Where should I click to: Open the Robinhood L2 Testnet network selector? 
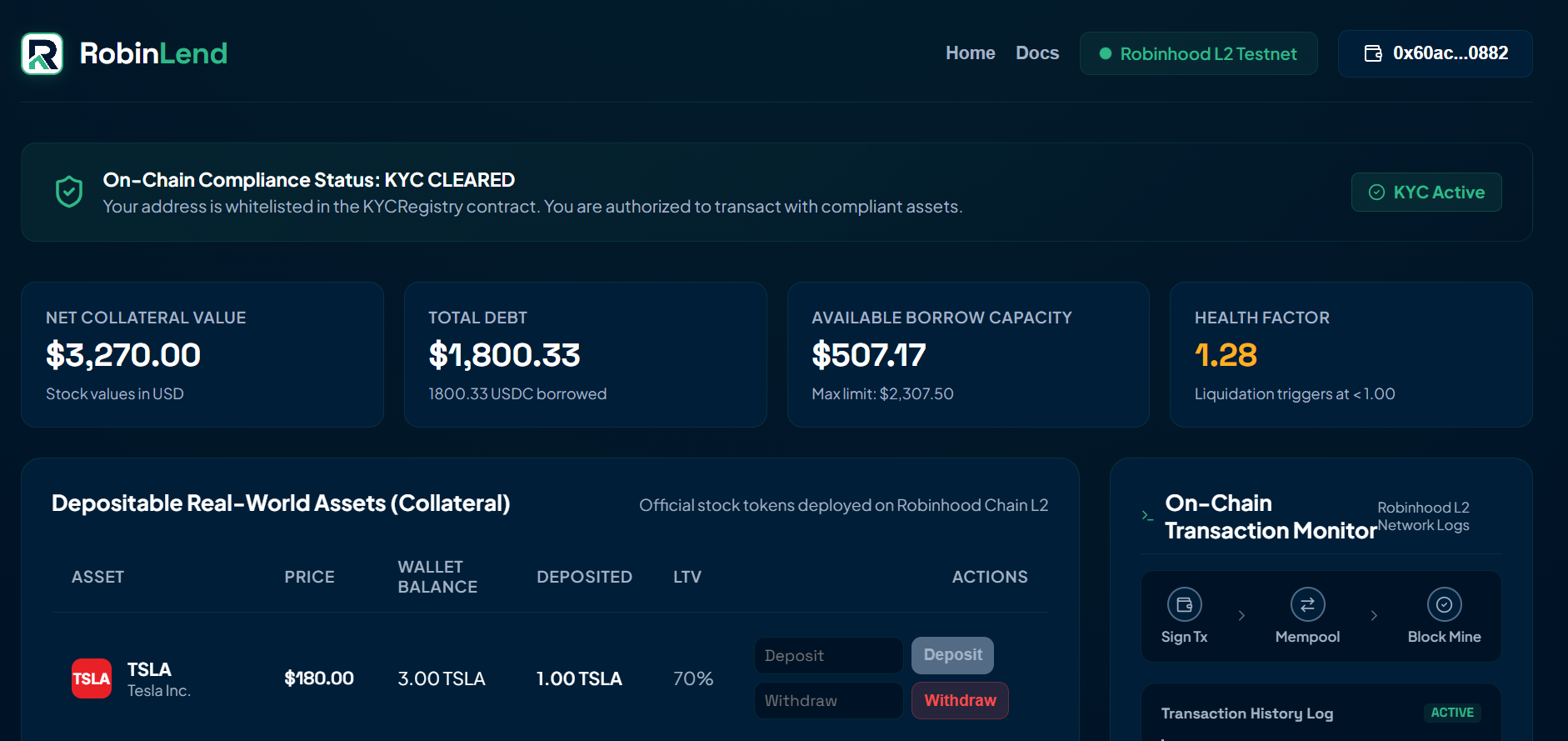tap(1198, 53)
